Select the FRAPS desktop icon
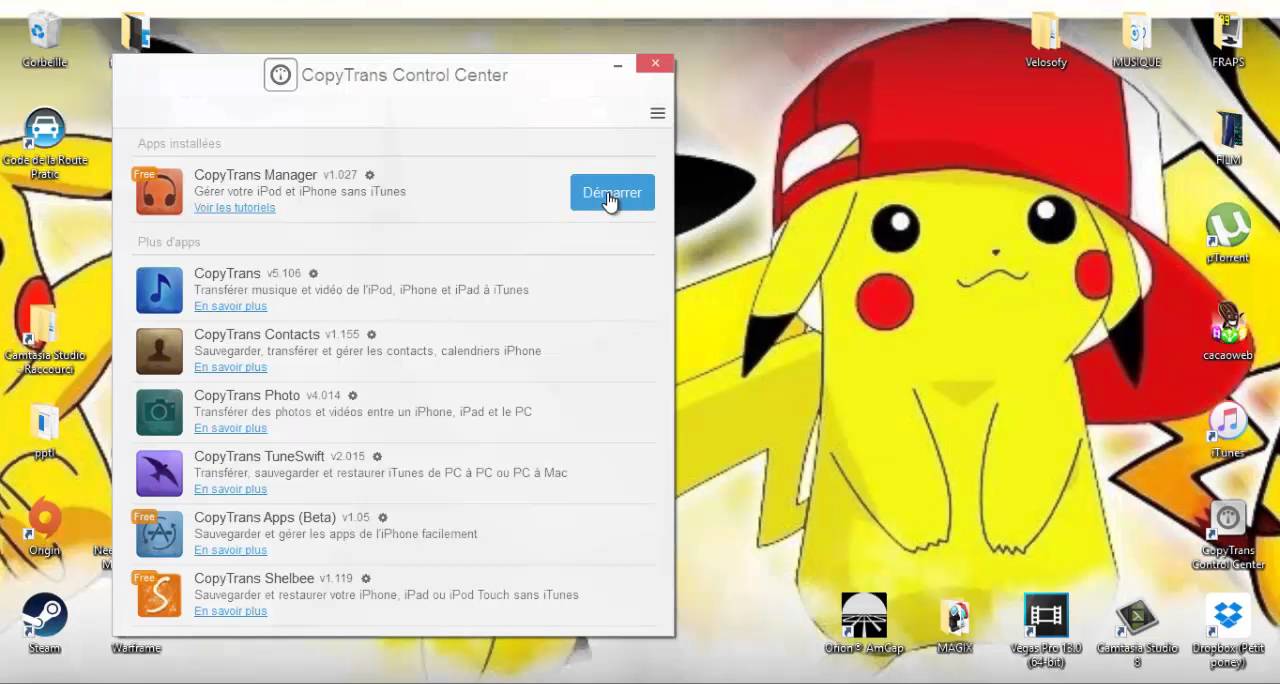The image size is (1280, 684). (x=1228, y=40)
